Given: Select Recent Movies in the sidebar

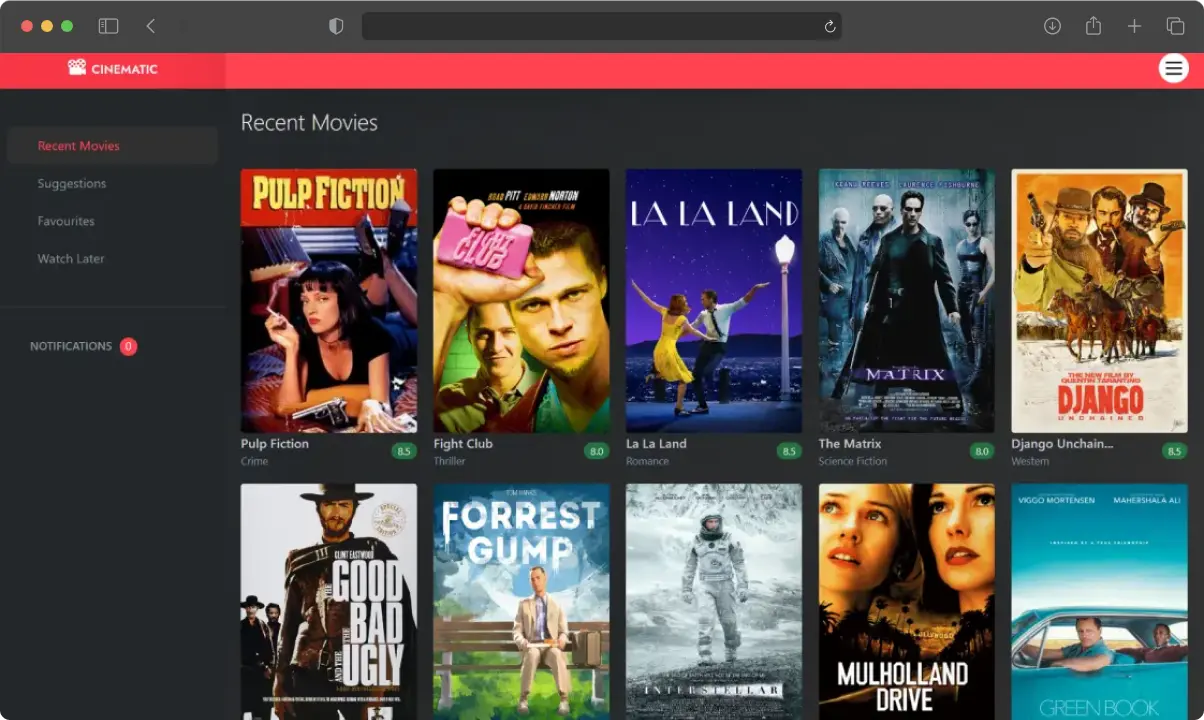Looking at the screenshot, I should [x=112, y=146].
